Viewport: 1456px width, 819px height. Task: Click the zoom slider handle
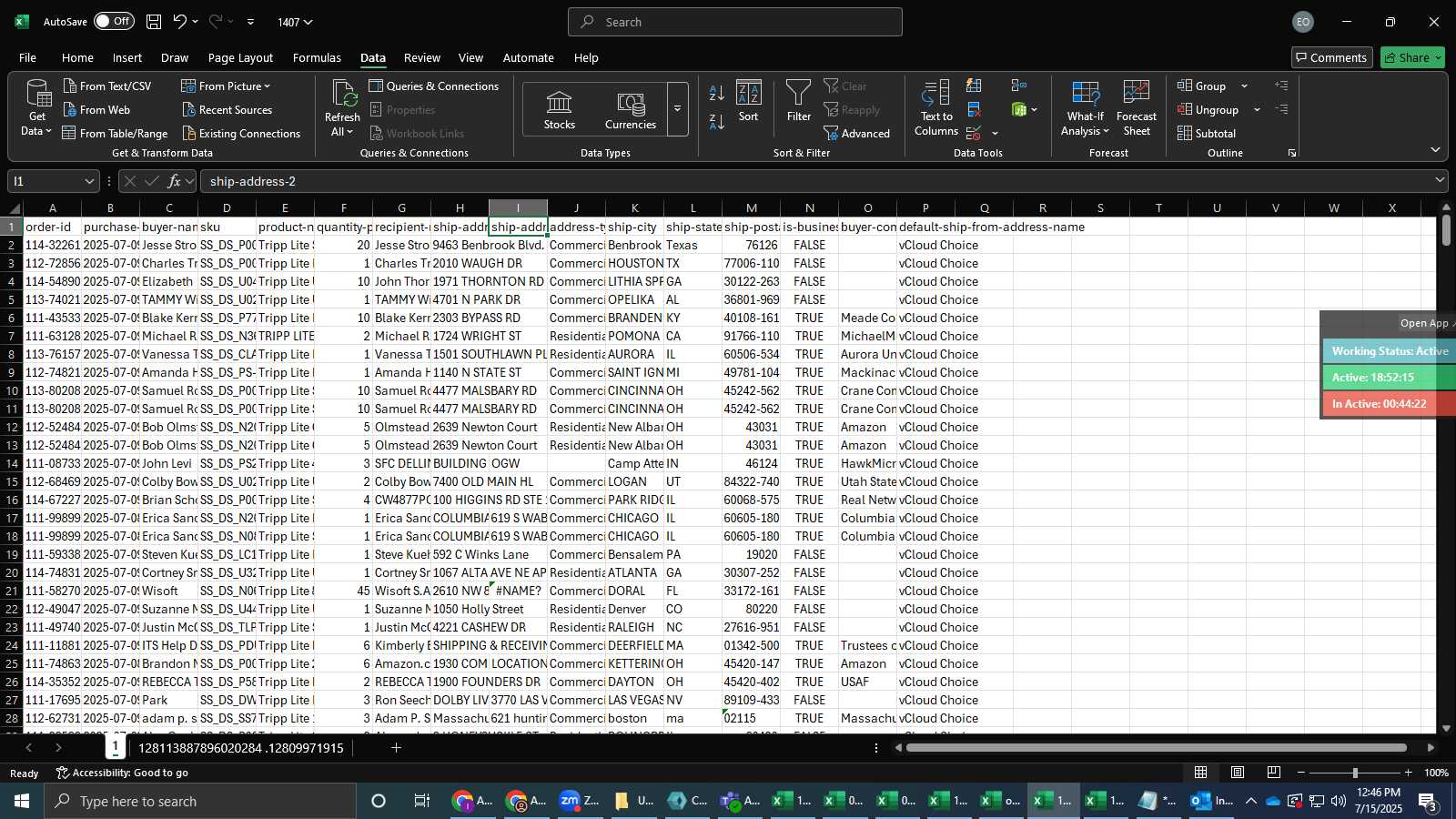(1355, 773)
